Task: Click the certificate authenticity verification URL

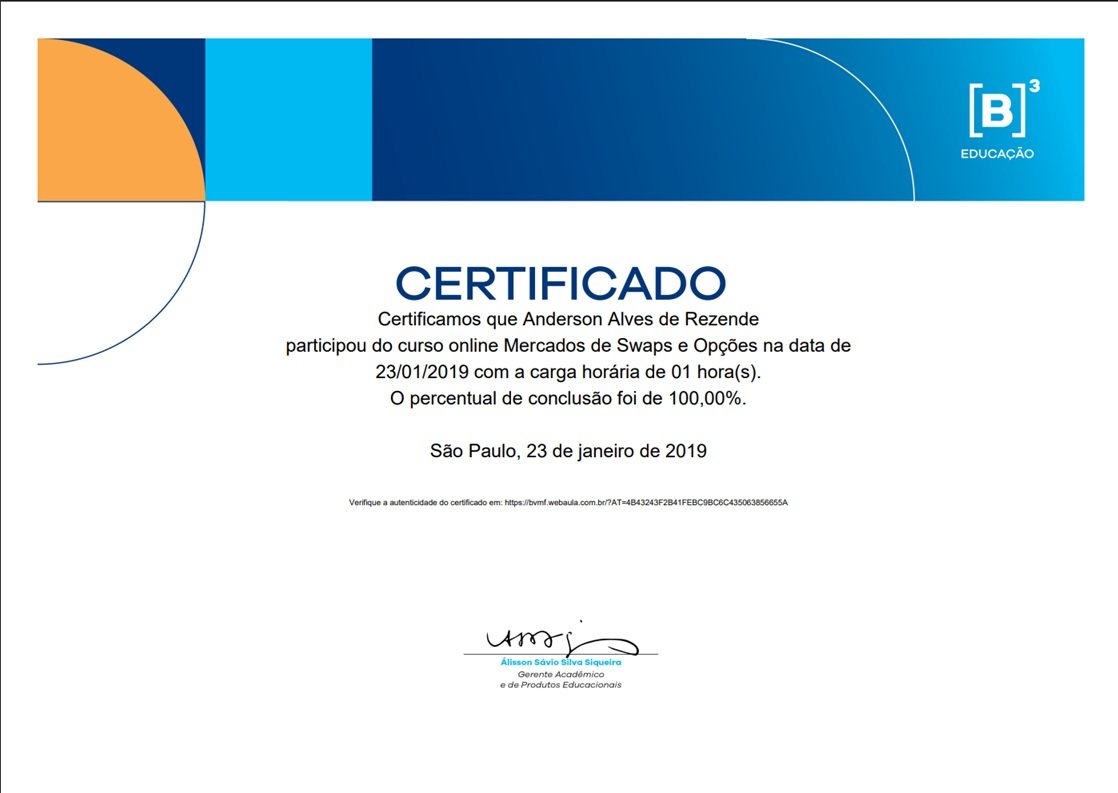Action: 646,502
